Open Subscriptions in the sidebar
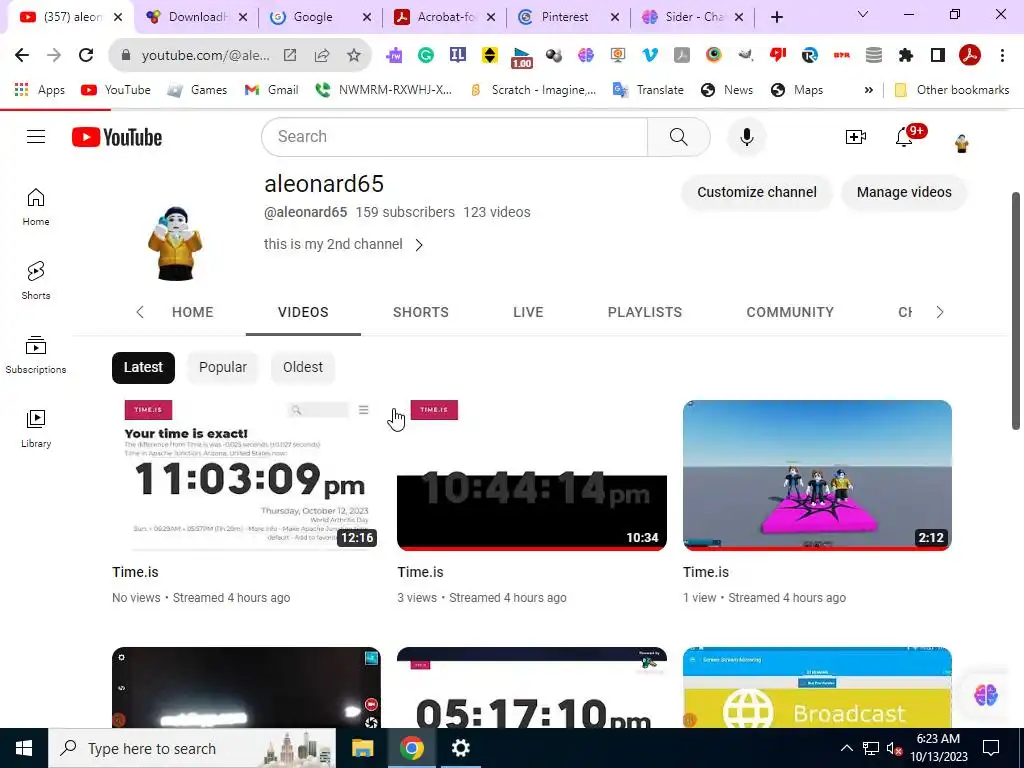Screen dimensions: 1024x768 (36, 355)
